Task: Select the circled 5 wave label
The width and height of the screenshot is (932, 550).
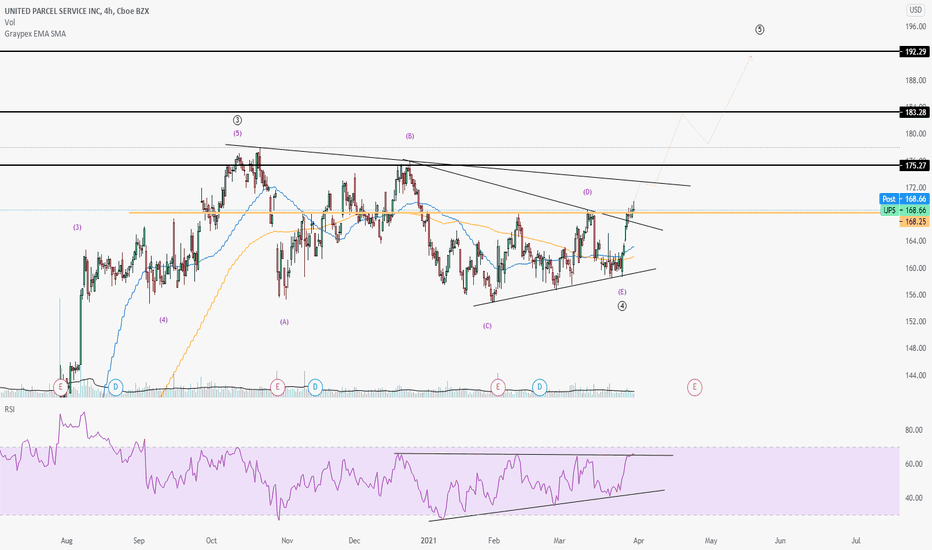Action: point(760,29)
